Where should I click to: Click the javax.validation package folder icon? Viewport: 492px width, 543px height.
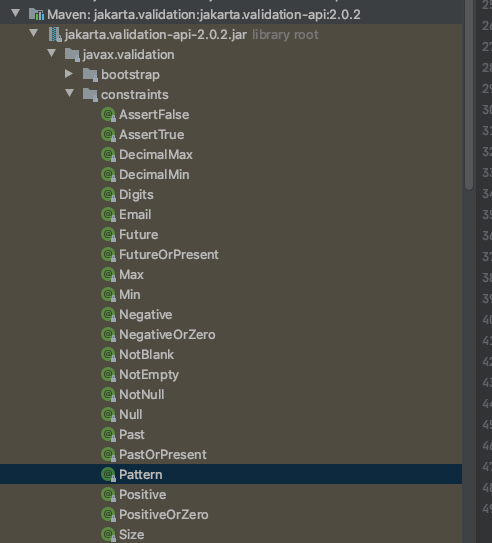pos(72,55)
